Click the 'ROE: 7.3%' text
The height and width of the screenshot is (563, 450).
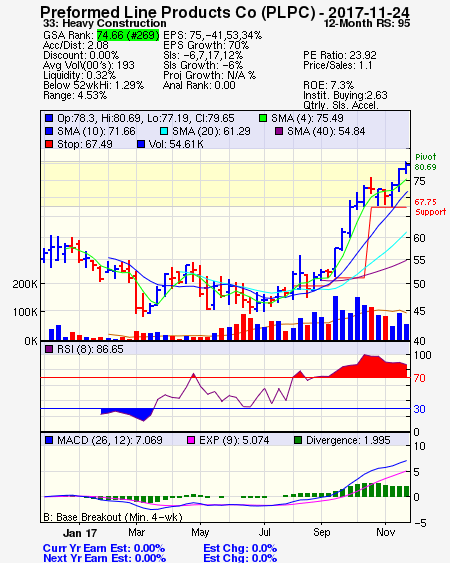[x=328, y=85]
